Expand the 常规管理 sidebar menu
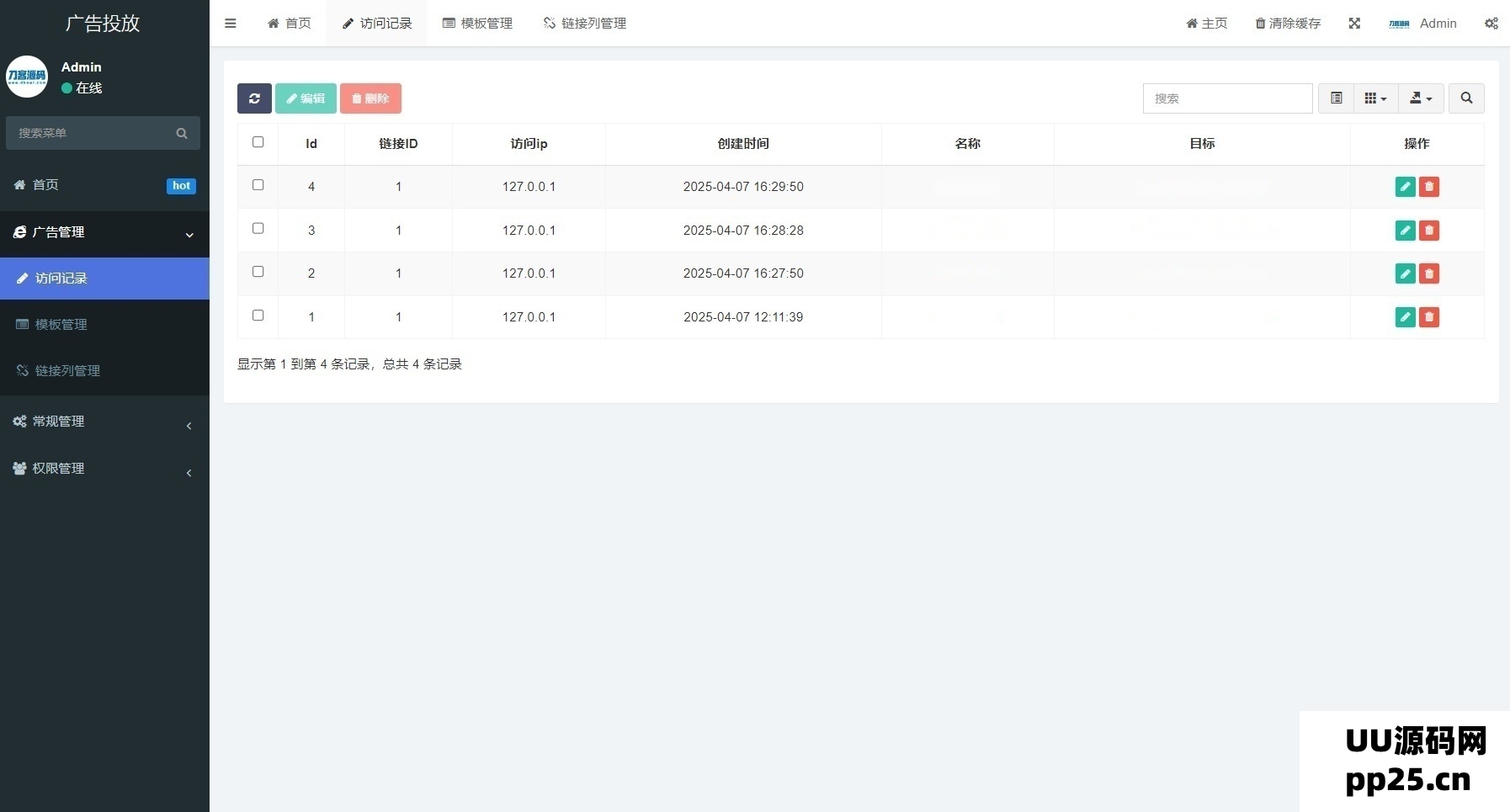1510x812 pixels. 104,422
